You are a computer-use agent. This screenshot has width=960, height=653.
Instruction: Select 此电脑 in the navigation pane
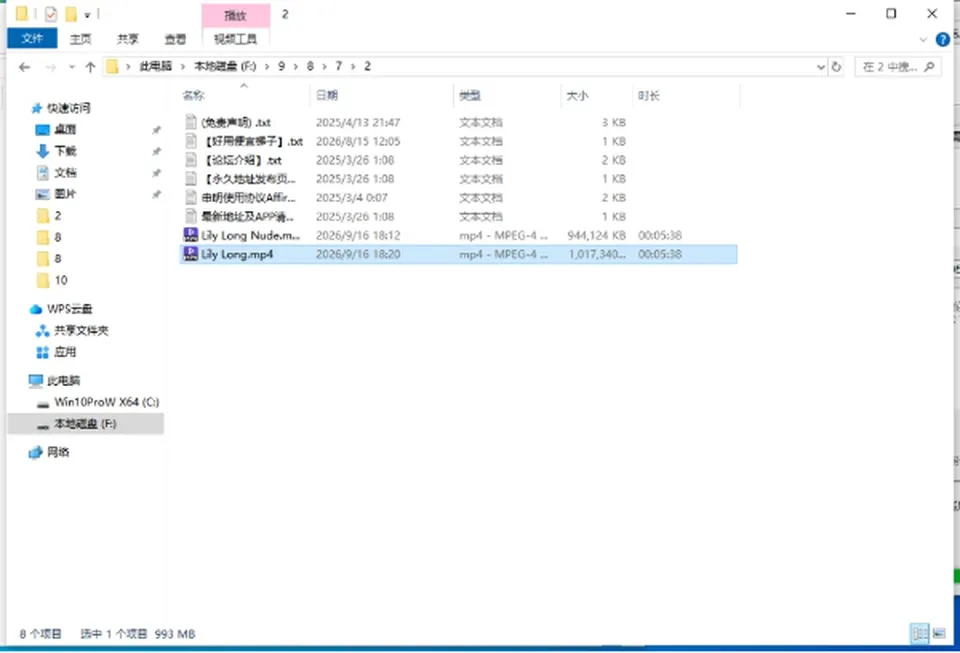point(63,381)
